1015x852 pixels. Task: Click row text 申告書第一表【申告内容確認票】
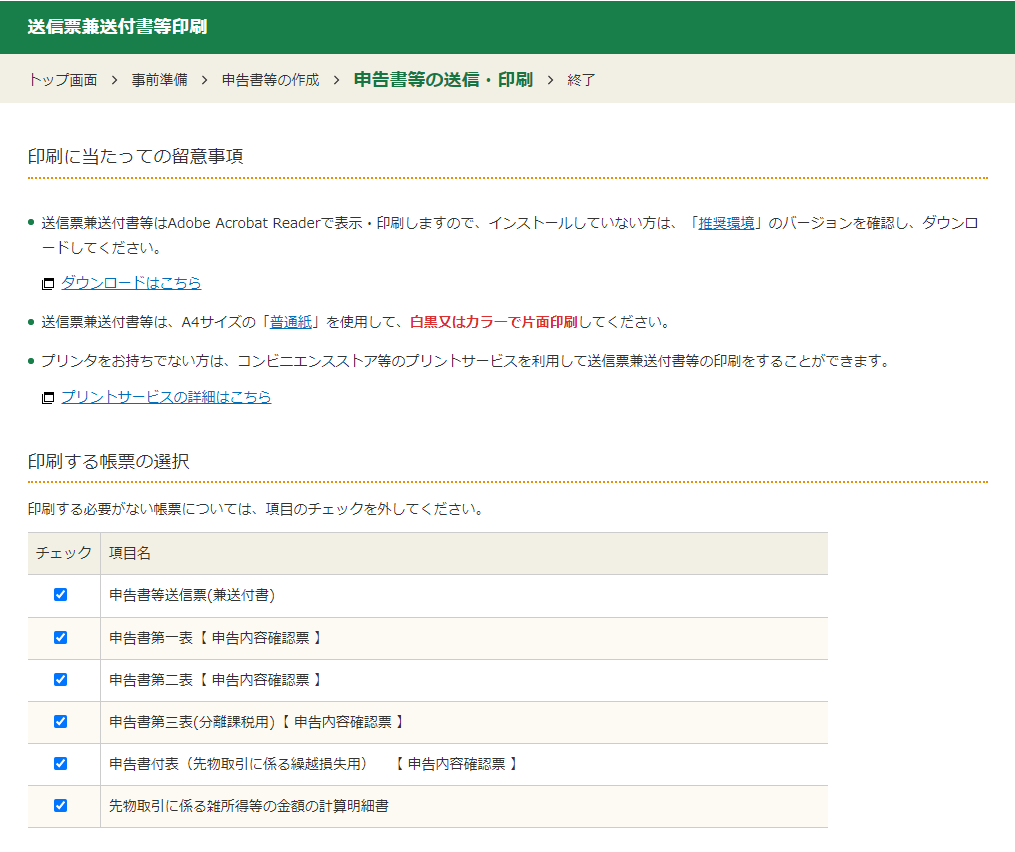[216, 638]
